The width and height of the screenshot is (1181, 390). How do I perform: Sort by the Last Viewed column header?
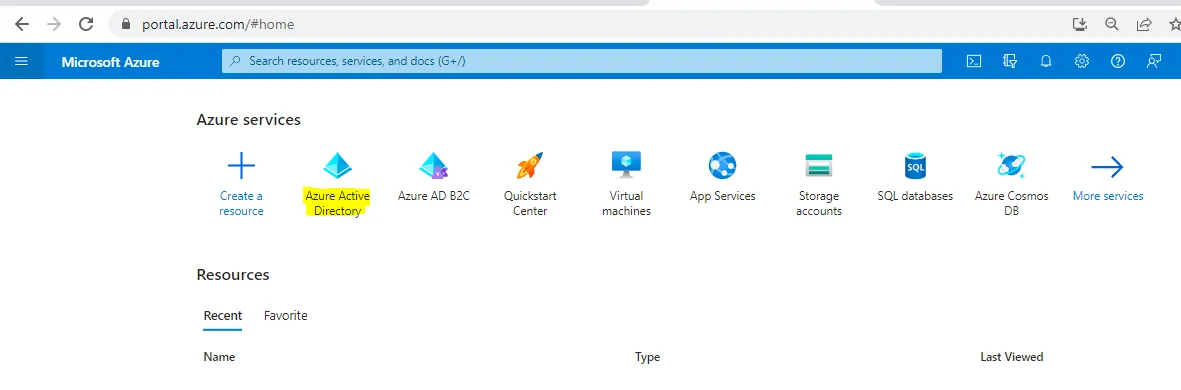tap(1012, 357)
